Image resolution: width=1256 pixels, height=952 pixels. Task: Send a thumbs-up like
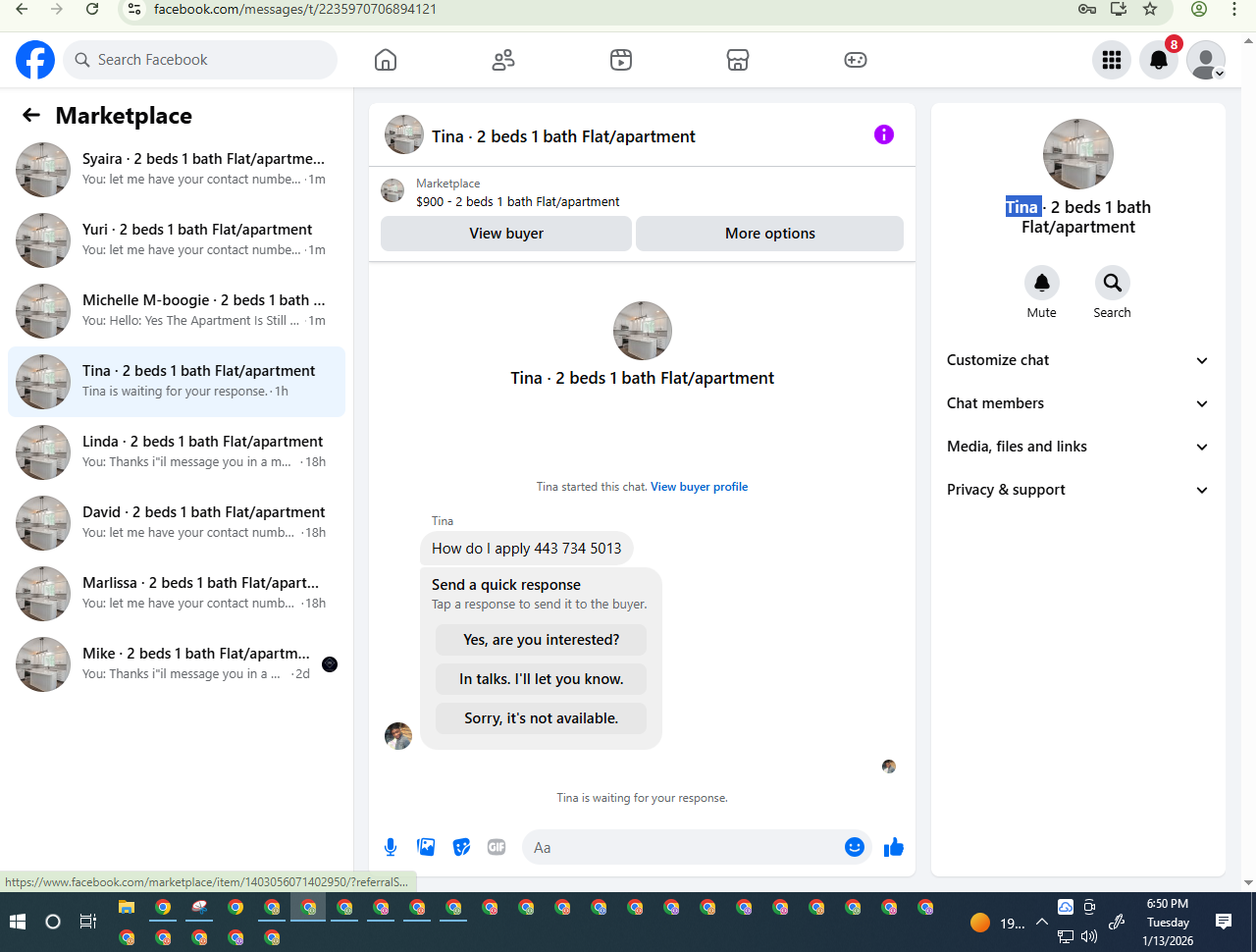[x=893, y=847]
